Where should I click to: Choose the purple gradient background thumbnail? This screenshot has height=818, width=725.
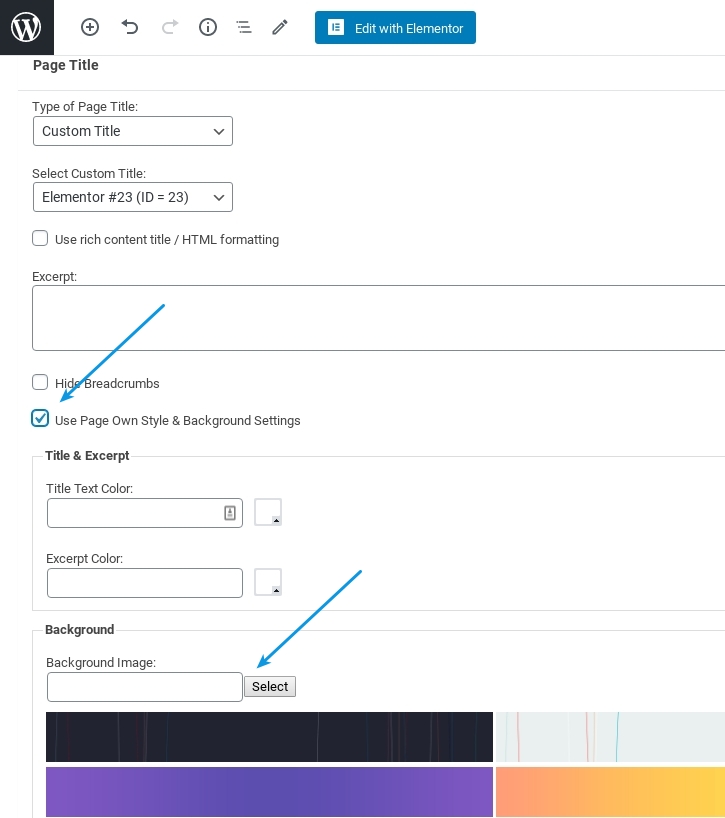[269, 791]
